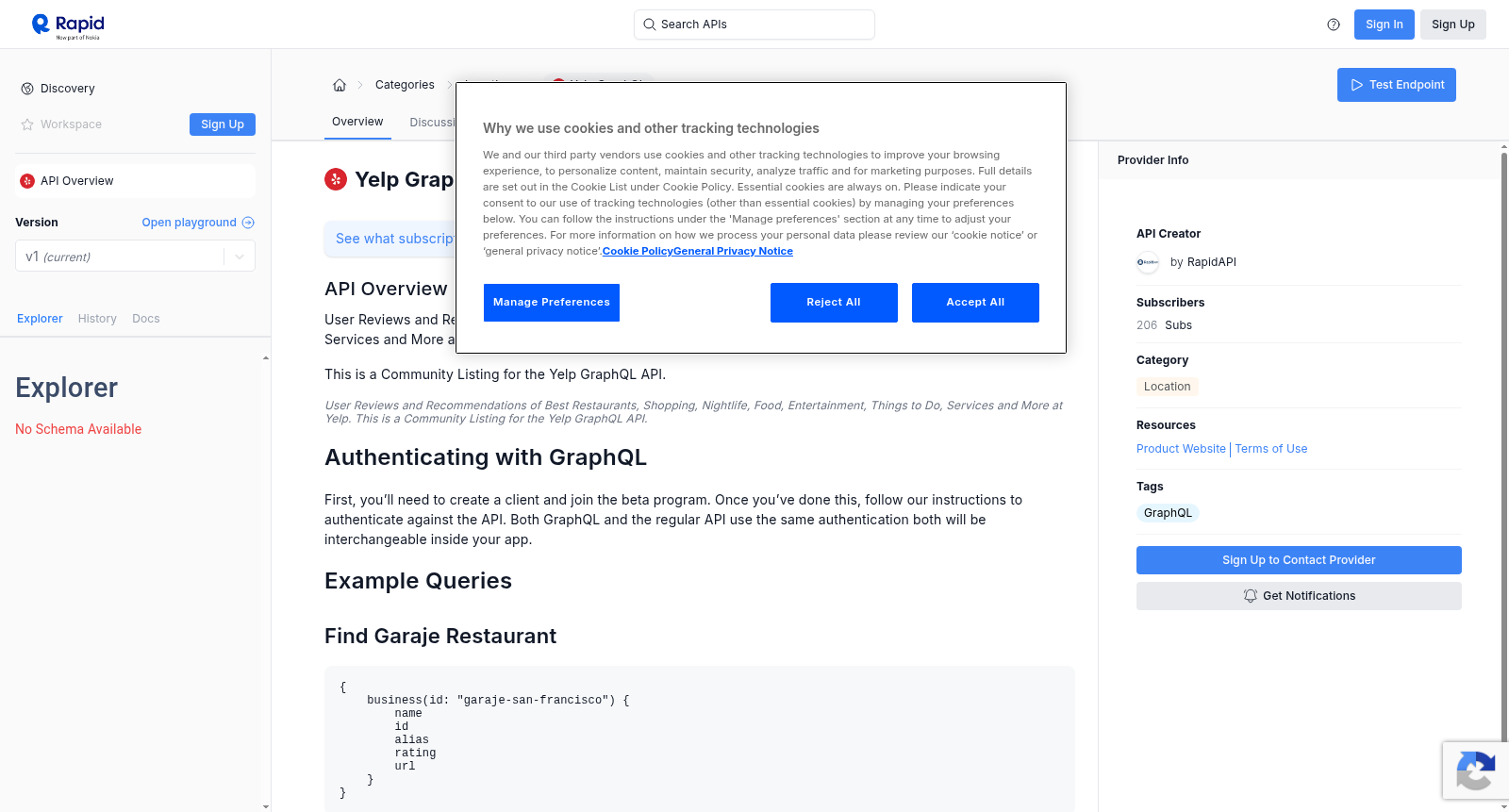Click Manage Preferences in cookie dialog

click(x=552, y=303)
